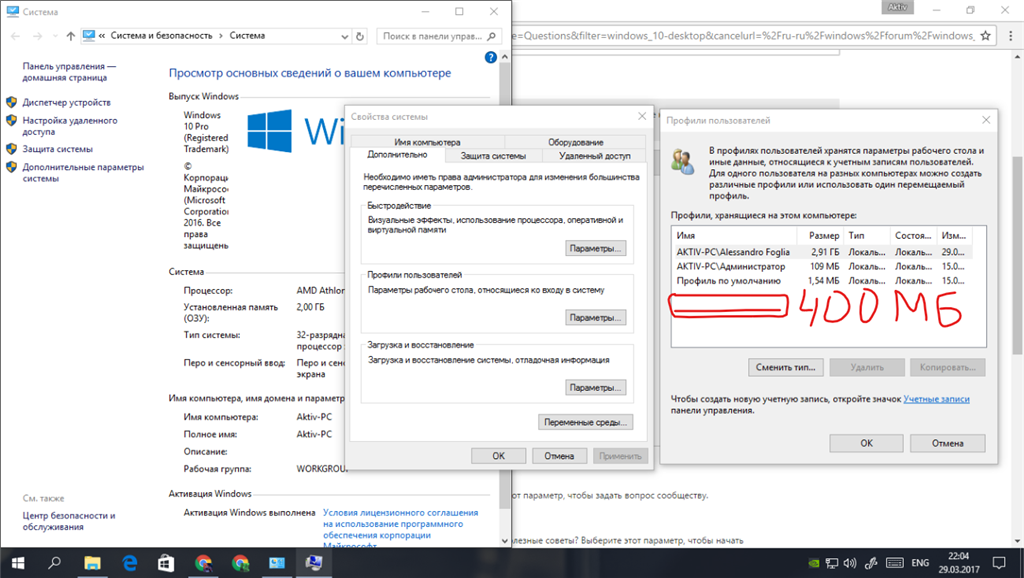
Task: Open the Action Center notification icon
Action: (999, 563)
